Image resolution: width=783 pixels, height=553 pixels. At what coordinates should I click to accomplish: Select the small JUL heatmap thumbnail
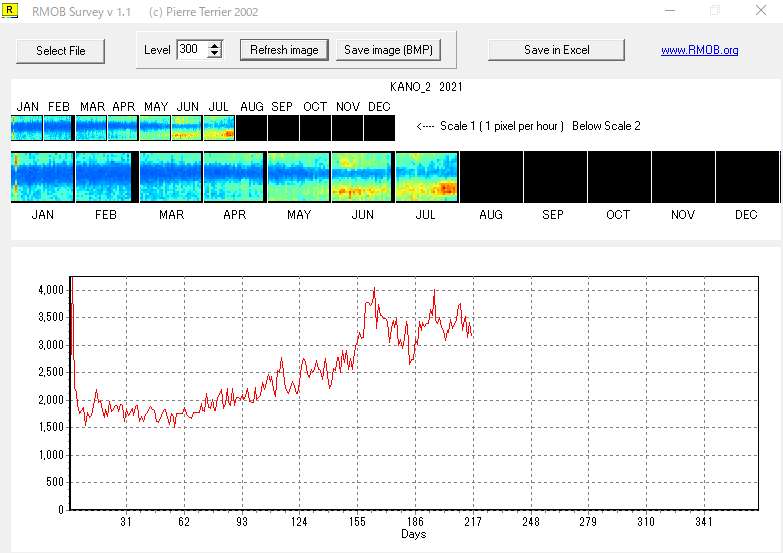tap(219, 128)
